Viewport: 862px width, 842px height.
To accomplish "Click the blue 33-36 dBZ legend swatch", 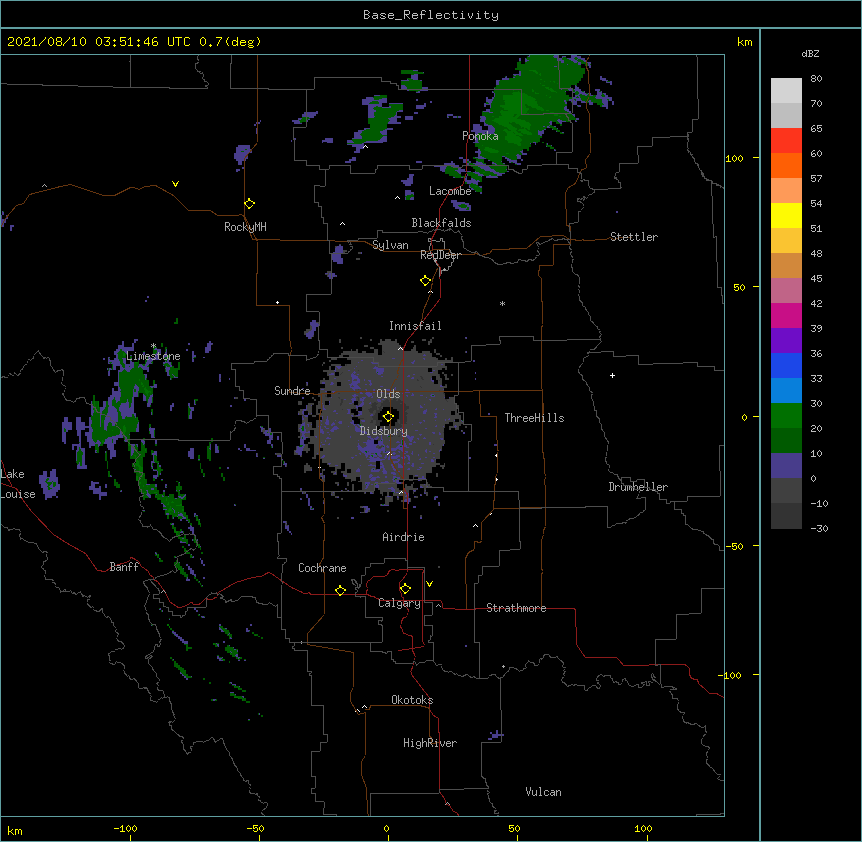I will click(786, 365).
